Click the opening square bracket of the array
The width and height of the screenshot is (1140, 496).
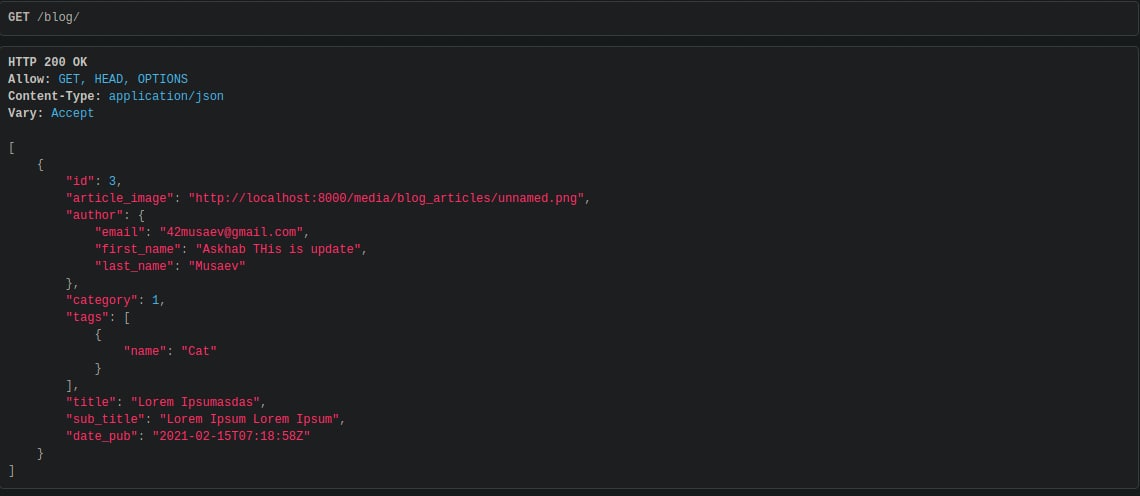pos(12,148)
